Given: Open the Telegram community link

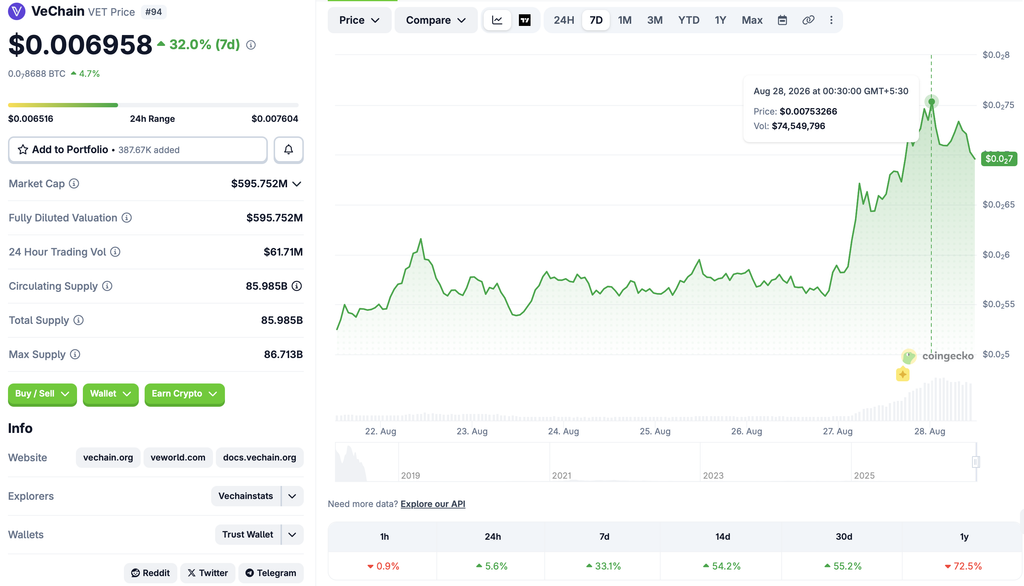Looking at the screenshot, I should click(270, 573).
